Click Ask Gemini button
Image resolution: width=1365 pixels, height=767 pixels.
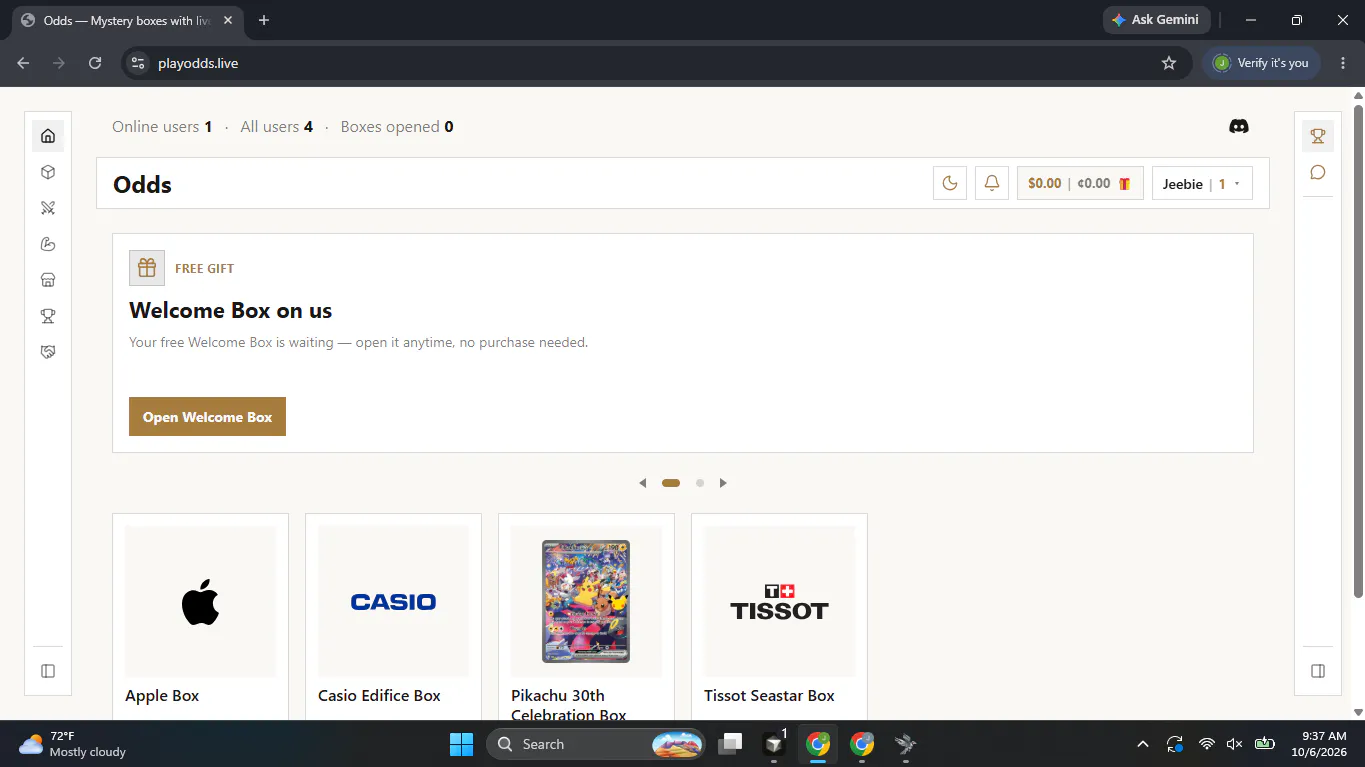click(x=1156, y=20)
